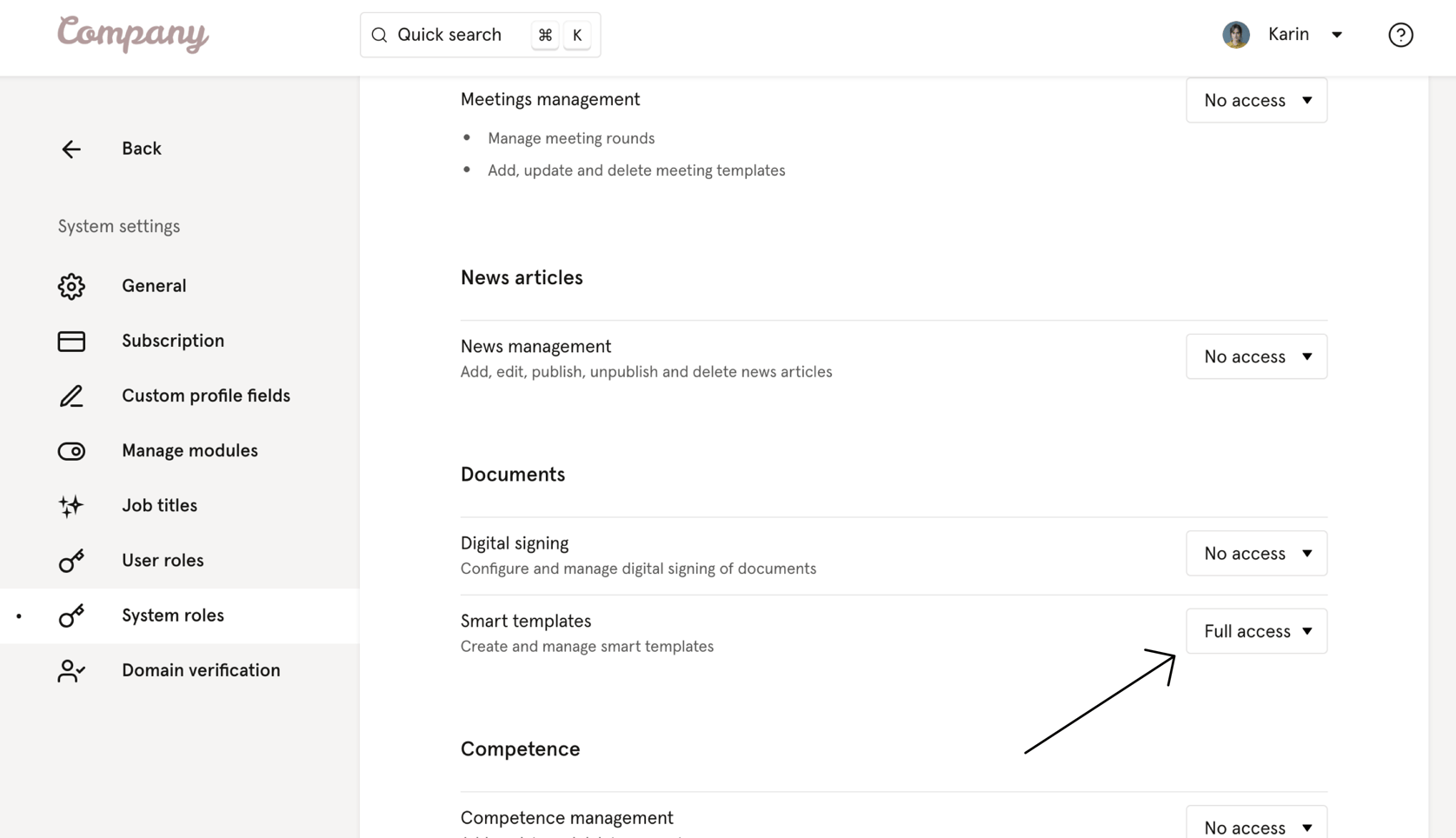Open the Digital signing access dropdown
Image resolution: width=1456 pixels, height=838 pixels.
(1256, 553)
